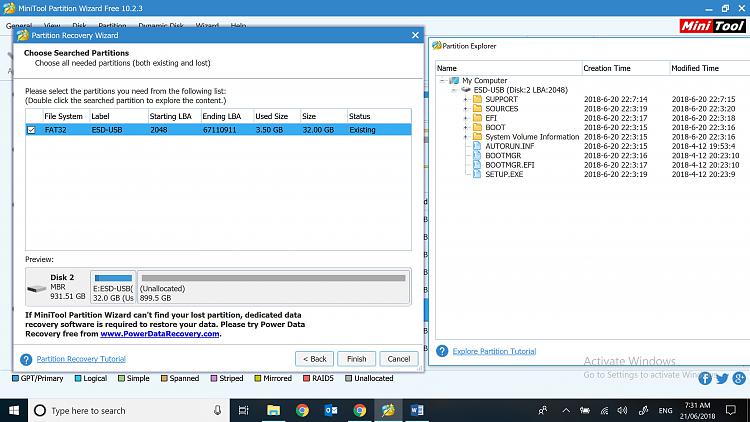
Task: Select the BOOTMGR file icon
Action: point(477,155)
